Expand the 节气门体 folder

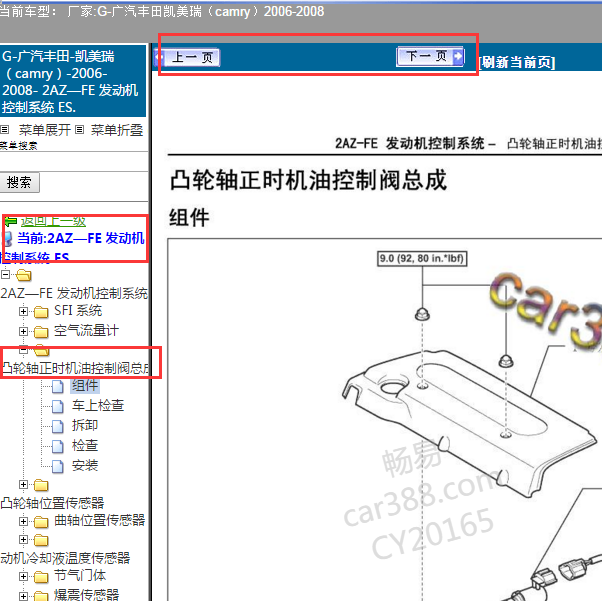pos(23,576)
